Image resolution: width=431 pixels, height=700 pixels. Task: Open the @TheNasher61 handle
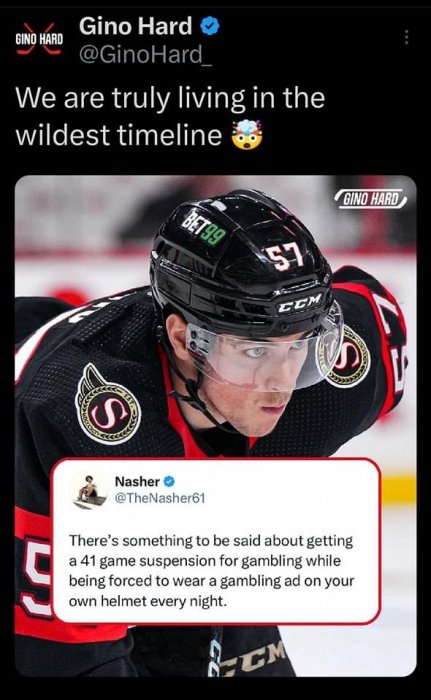click(160, 498)
